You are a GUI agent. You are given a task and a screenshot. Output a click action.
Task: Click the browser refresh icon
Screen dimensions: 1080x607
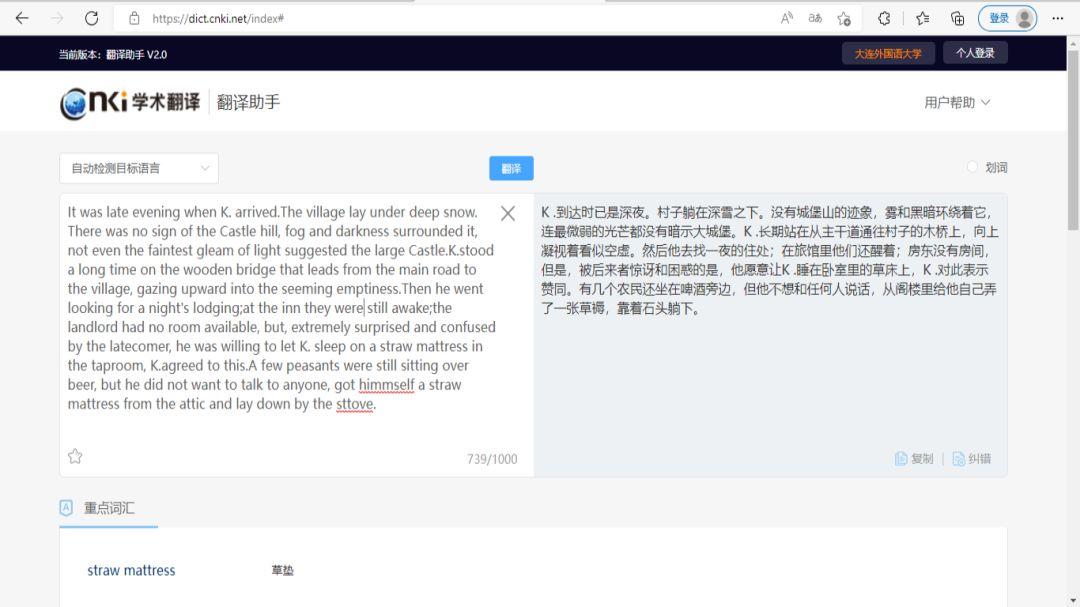[x=91, y=18]
